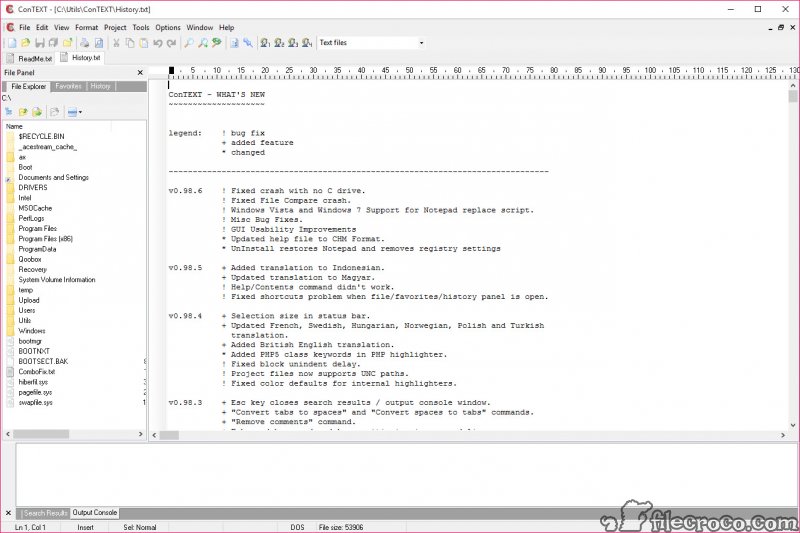Viewport: 800px width, 533px height.
Task: Open the Options menu
Action: tap(168, 28)
